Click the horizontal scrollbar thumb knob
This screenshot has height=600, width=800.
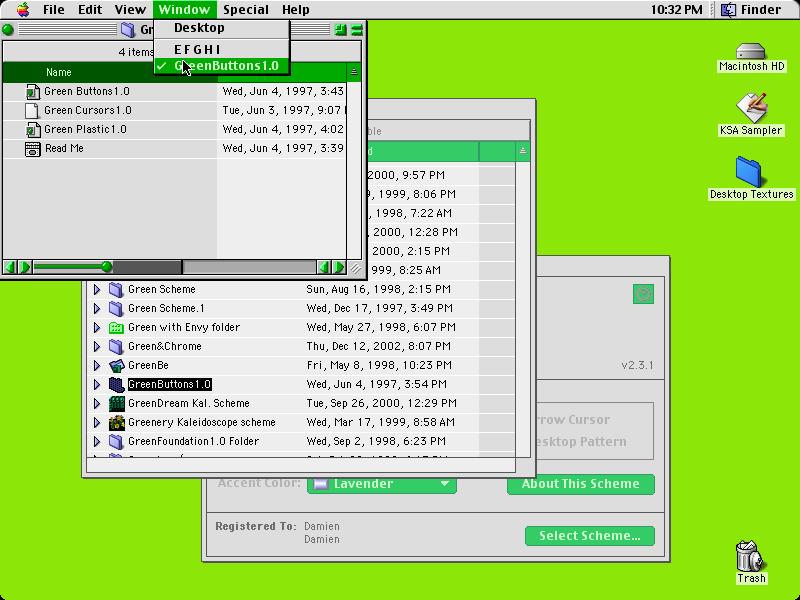[106, 267]
